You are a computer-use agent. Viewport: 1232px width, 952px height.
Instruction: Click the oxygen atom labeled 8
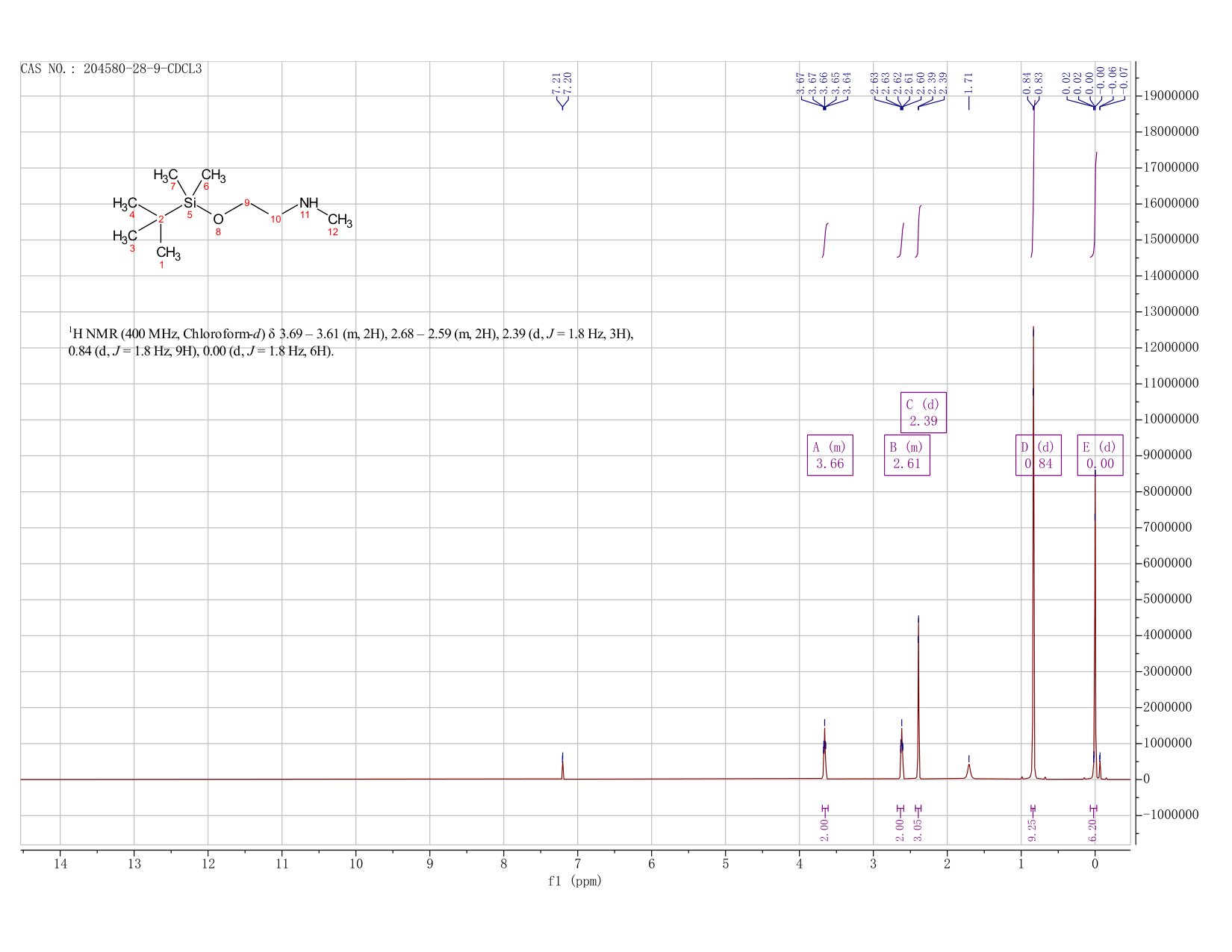pyautogui.click(x=218, y=220)
